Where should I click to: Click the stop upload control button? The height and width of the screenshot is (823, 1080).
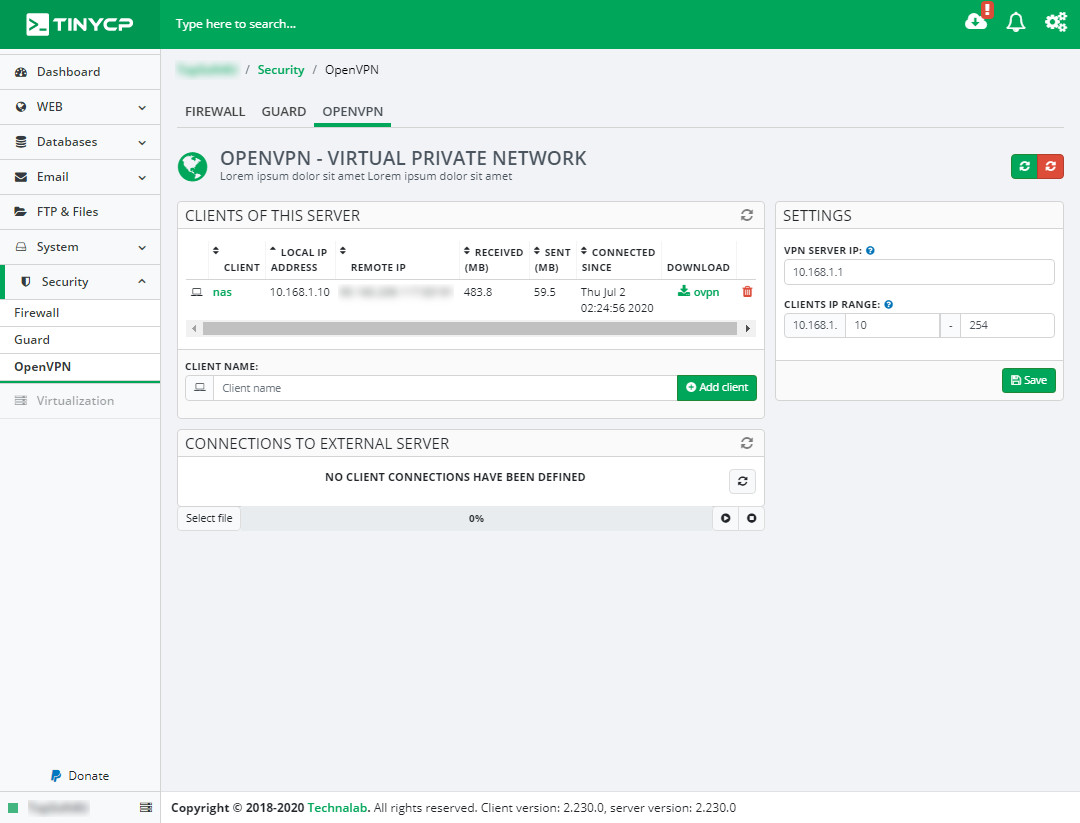[x=751, y=519]
